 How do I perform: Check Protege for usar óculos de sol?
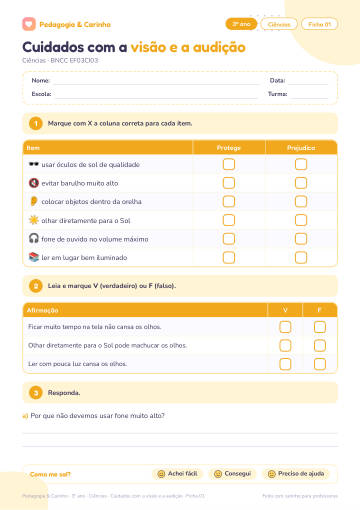229,164
